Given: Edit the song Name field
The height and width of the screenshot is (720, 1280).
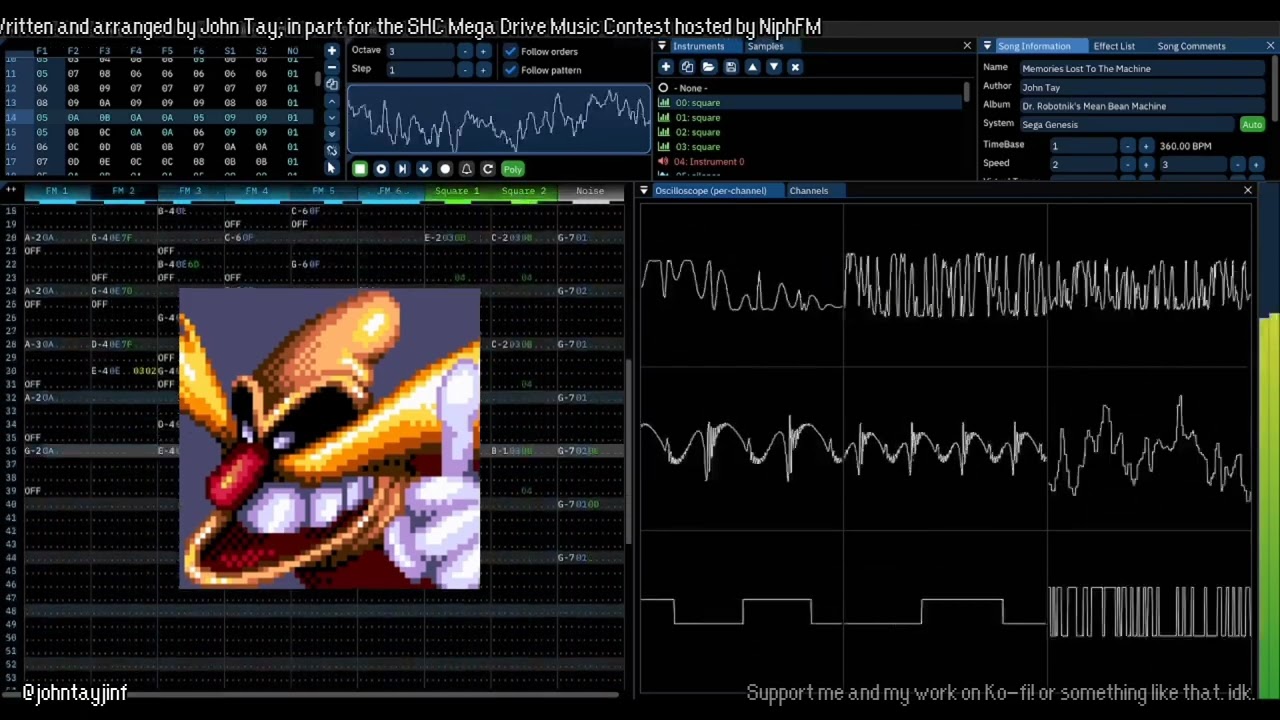Looking at the screenshot, I should pyautogui.click(x=1141, y=69).
